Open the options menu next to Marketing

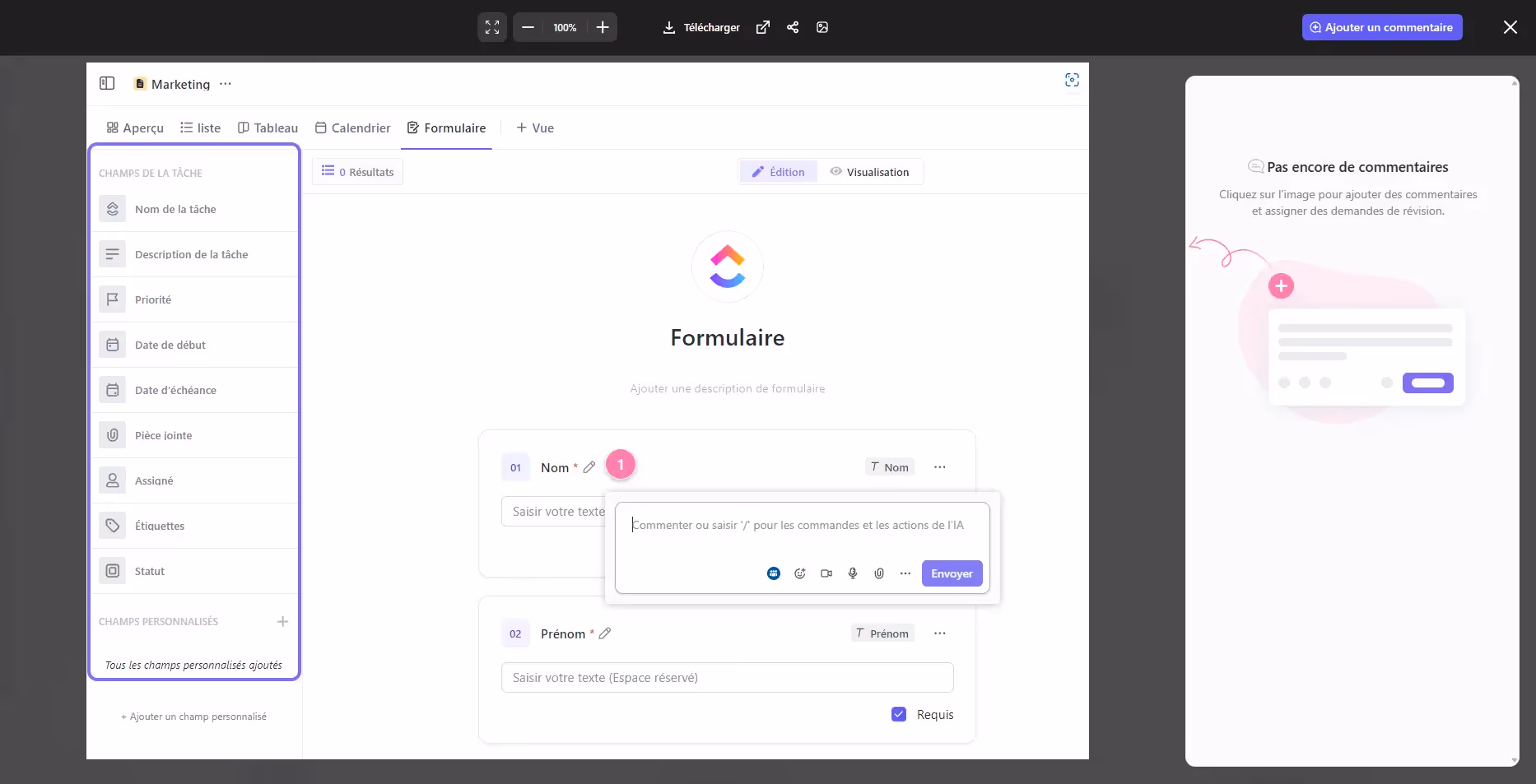225,84
